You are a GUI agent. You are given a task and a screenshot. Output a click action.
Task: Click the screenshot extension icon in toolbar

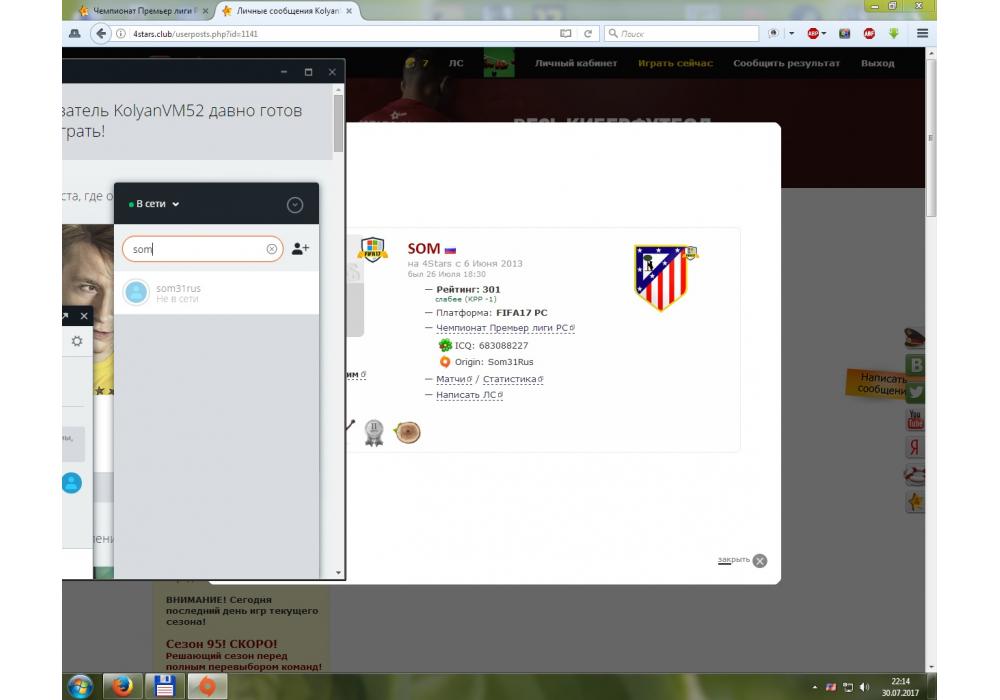point(844,34)
